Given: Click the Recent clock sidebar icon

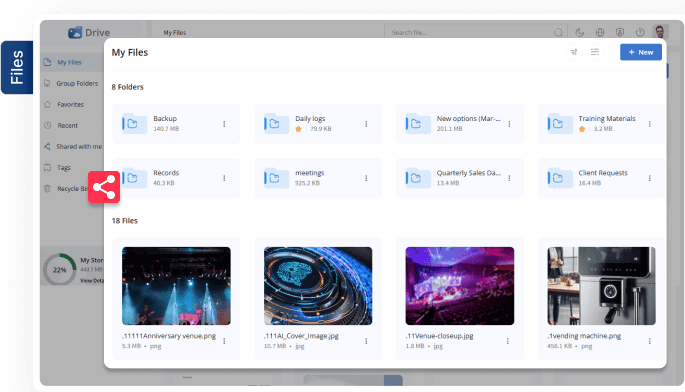Looking at the screenshot, I should [47, 125].
